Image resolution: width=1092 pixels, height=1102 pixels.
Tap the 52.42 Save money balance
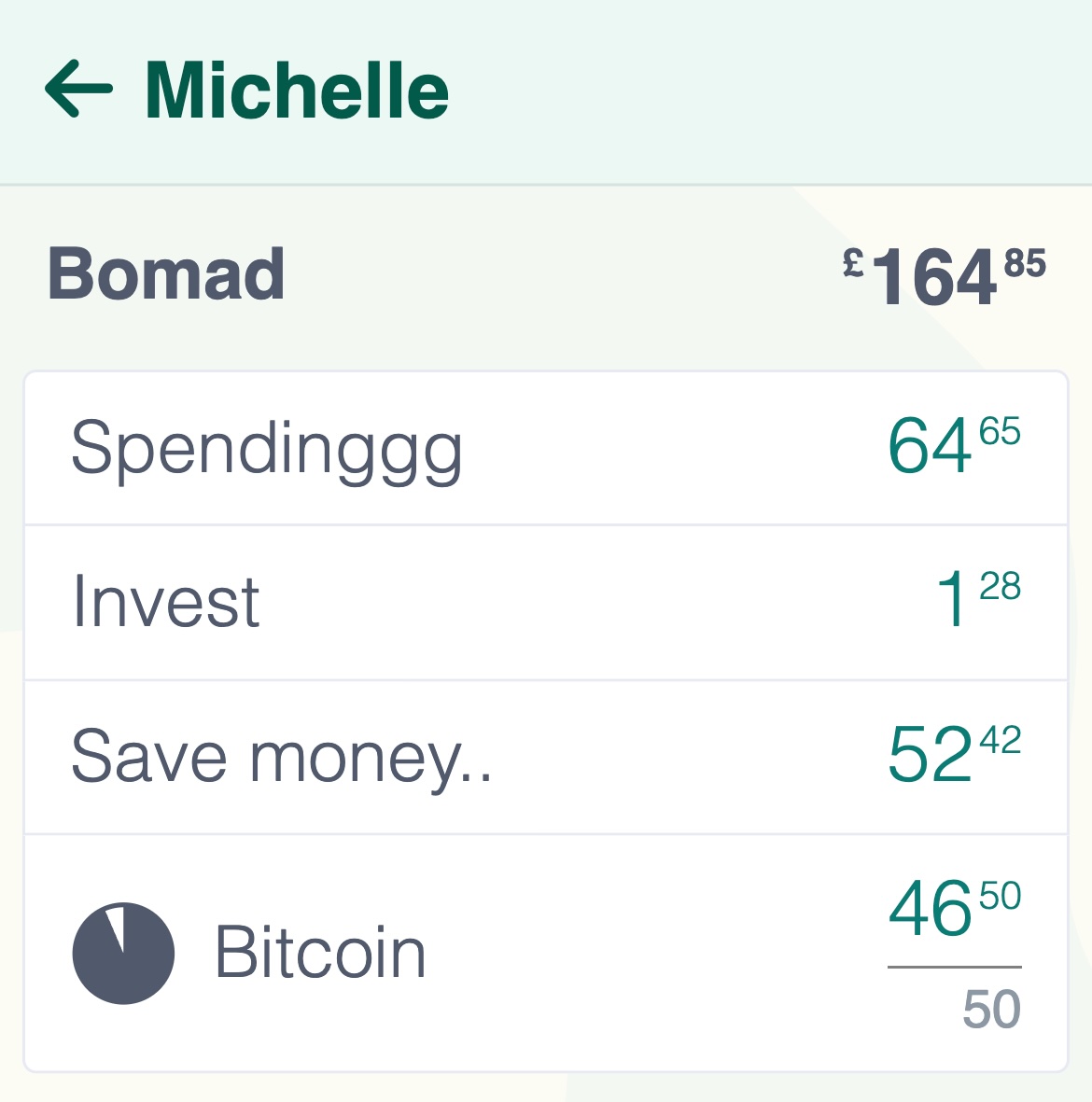954,753
